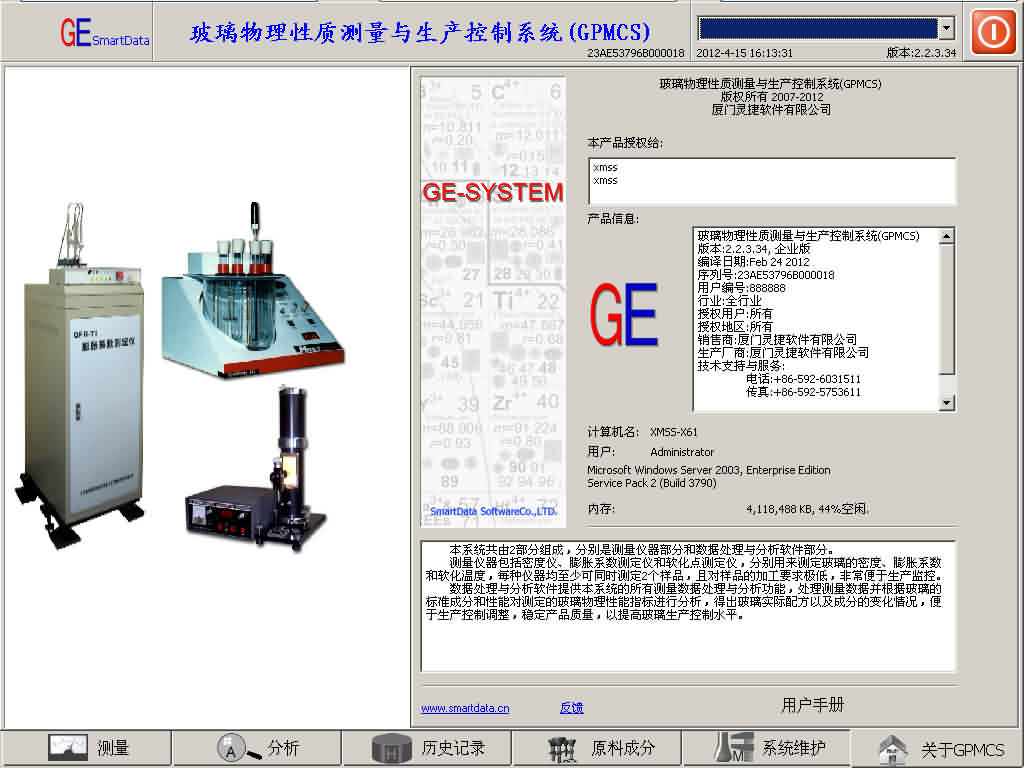Click the red power exit icon
The height and width of the screenshot is (768, 1024).
993,31
